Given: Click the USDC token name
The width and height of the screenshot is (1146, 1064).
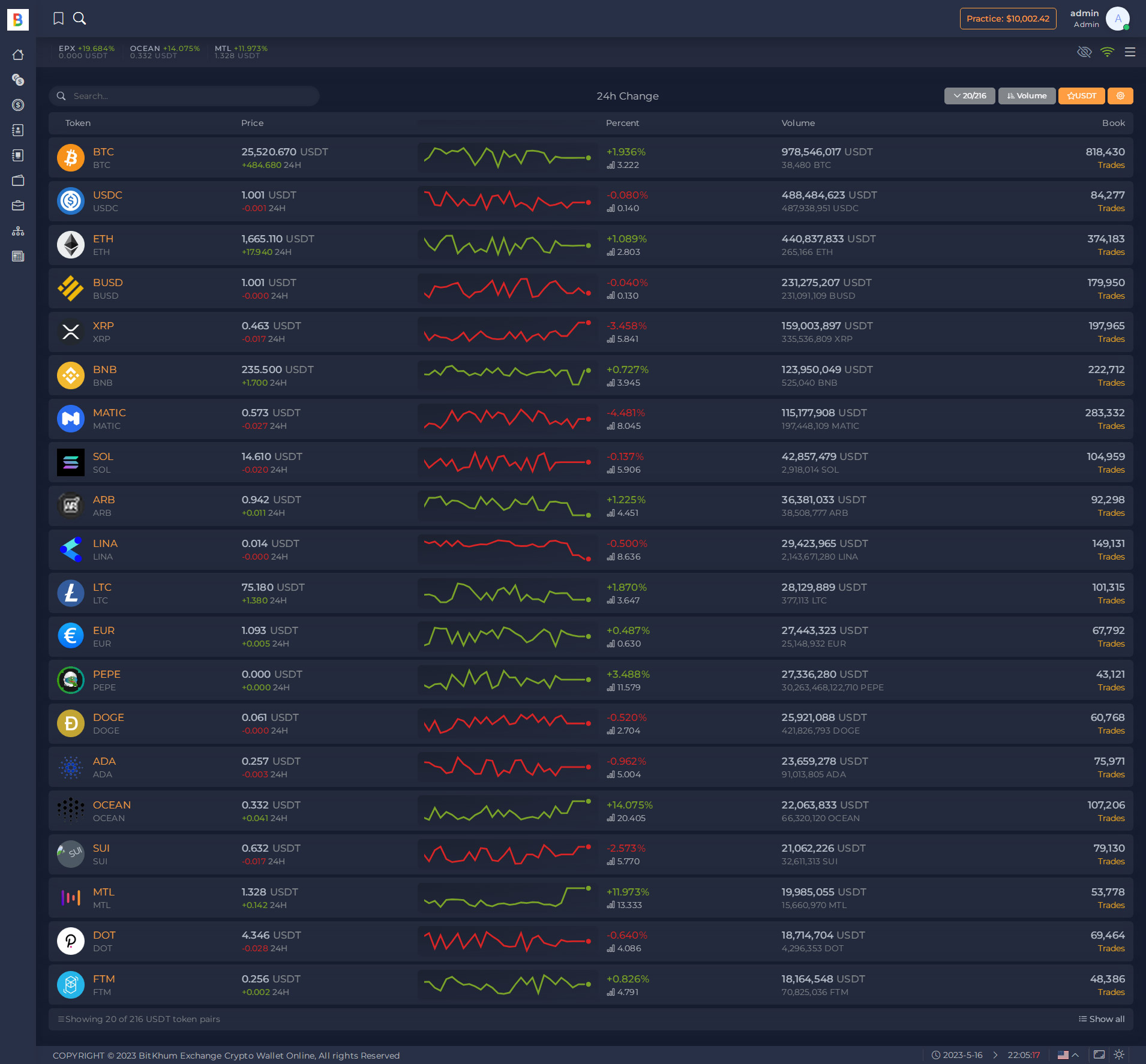Looking at the screenshot, I should click(x=107, y=195).
